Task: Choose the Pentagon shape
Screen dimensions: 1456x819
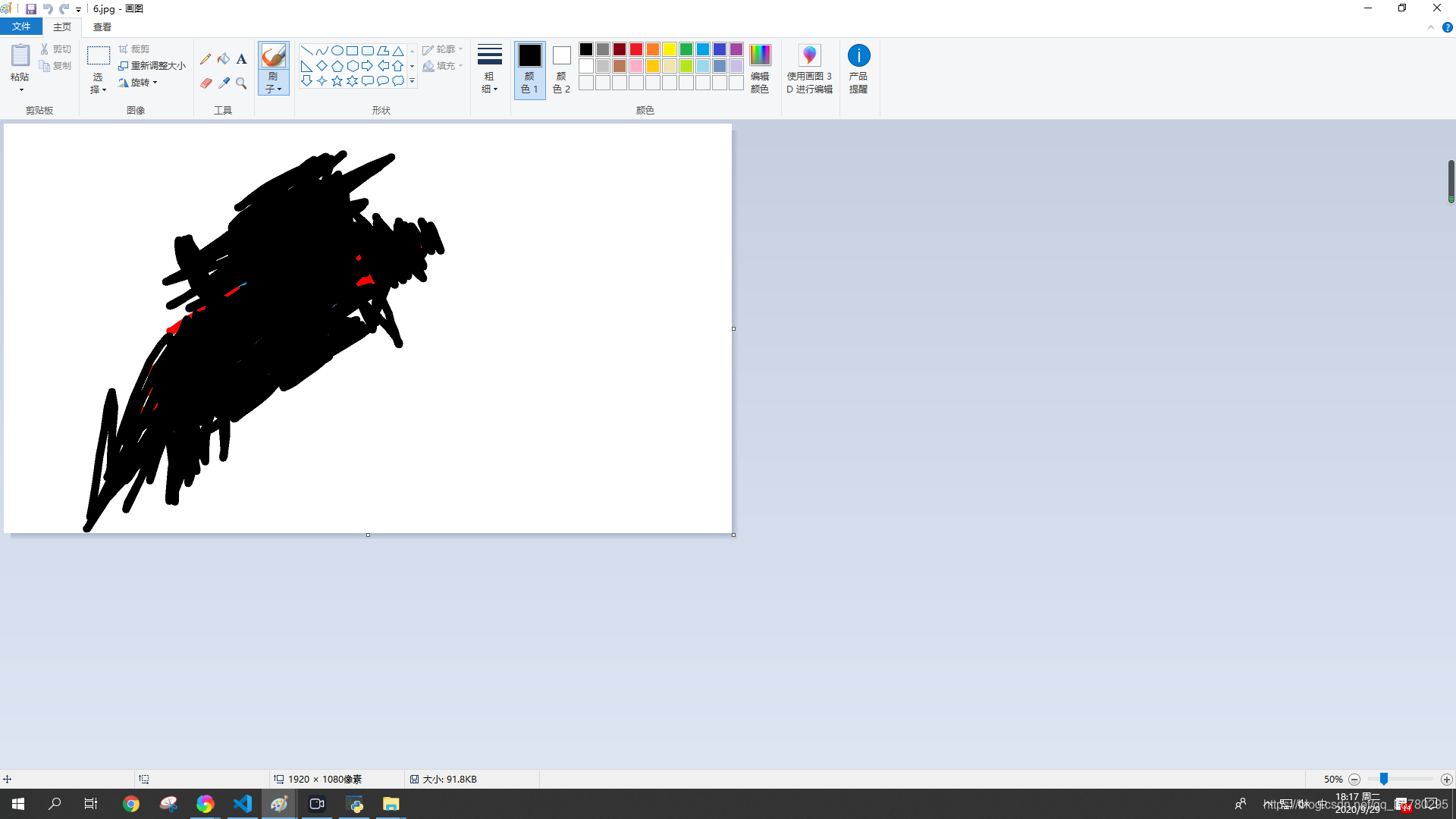Action: (337, 66)
